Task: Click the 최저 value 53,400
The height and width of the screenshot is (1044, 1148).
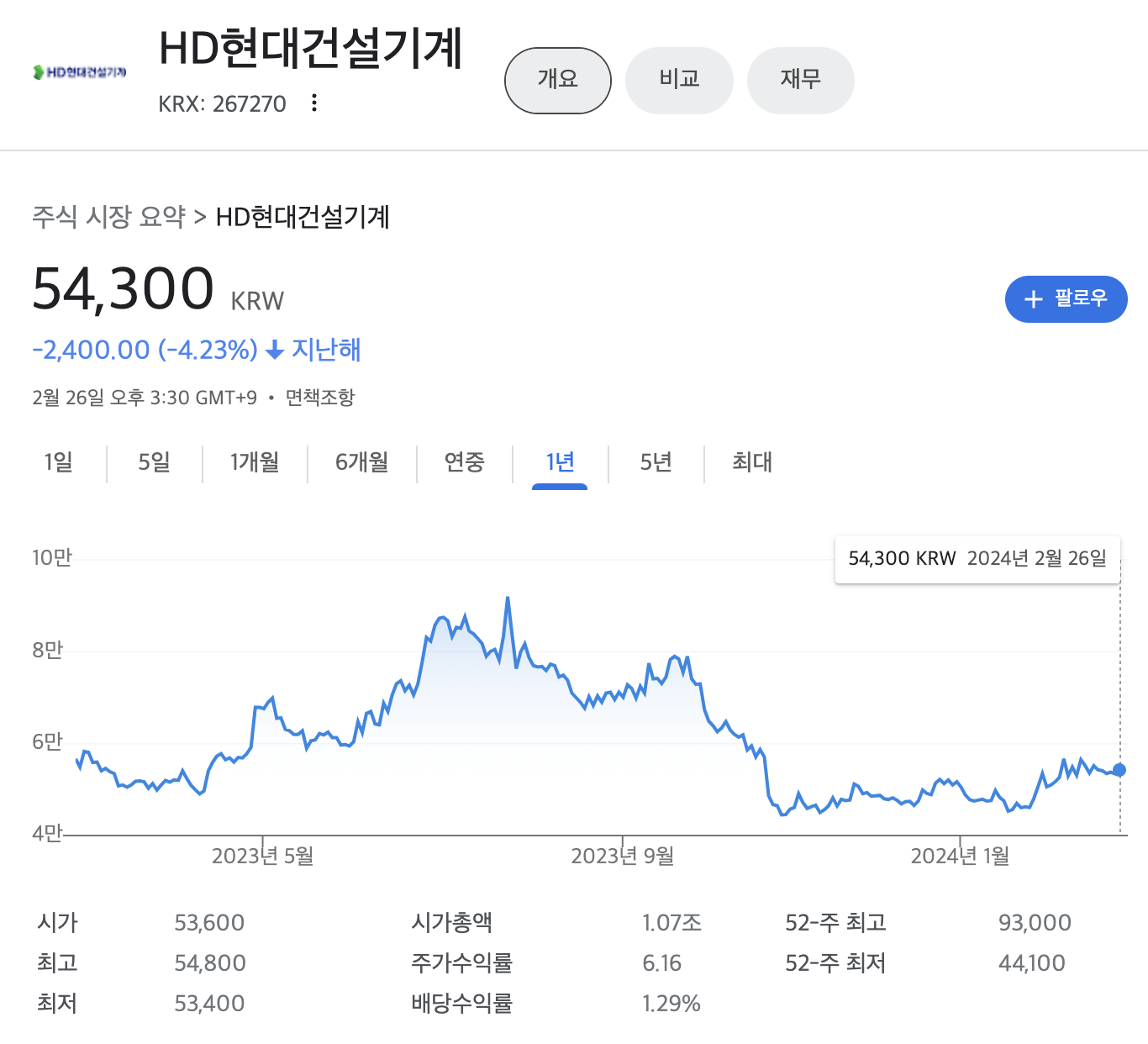Action: (x=209, y=1004)
